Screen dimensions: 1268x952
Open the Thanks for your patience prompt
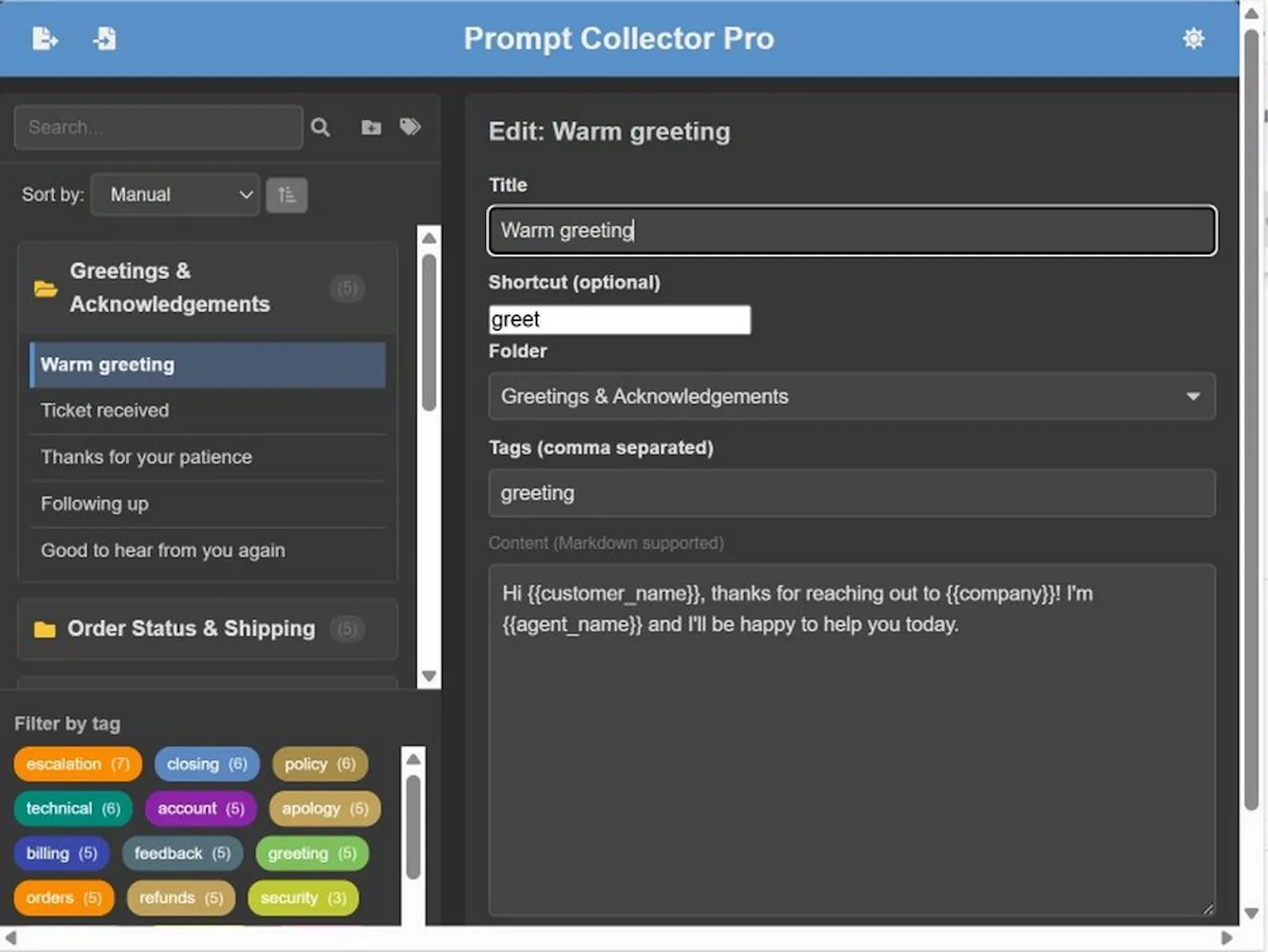[x=208, y=457]
